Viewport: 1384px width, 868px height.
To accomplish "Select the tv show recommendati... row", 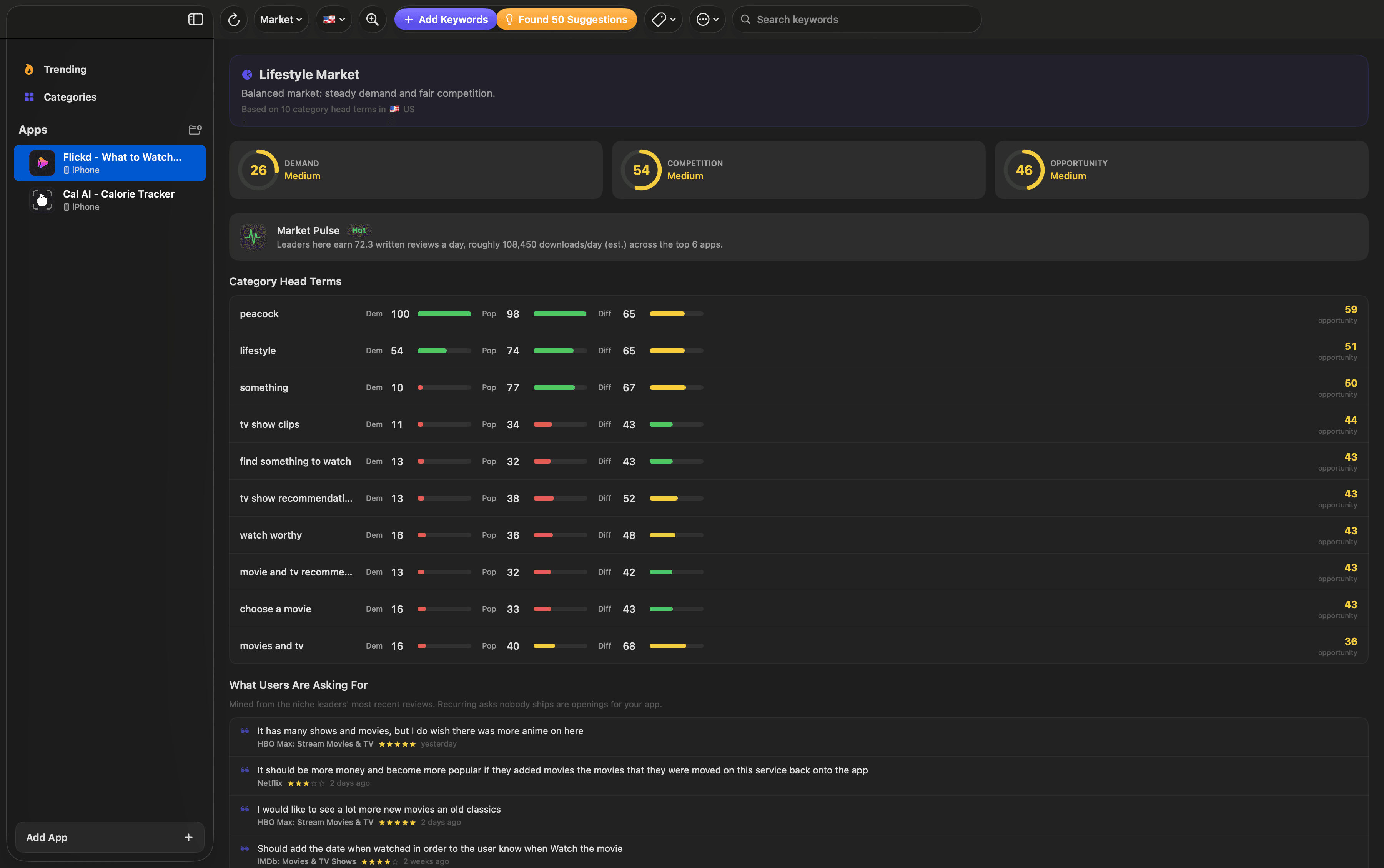I will [x=798, y=498].
